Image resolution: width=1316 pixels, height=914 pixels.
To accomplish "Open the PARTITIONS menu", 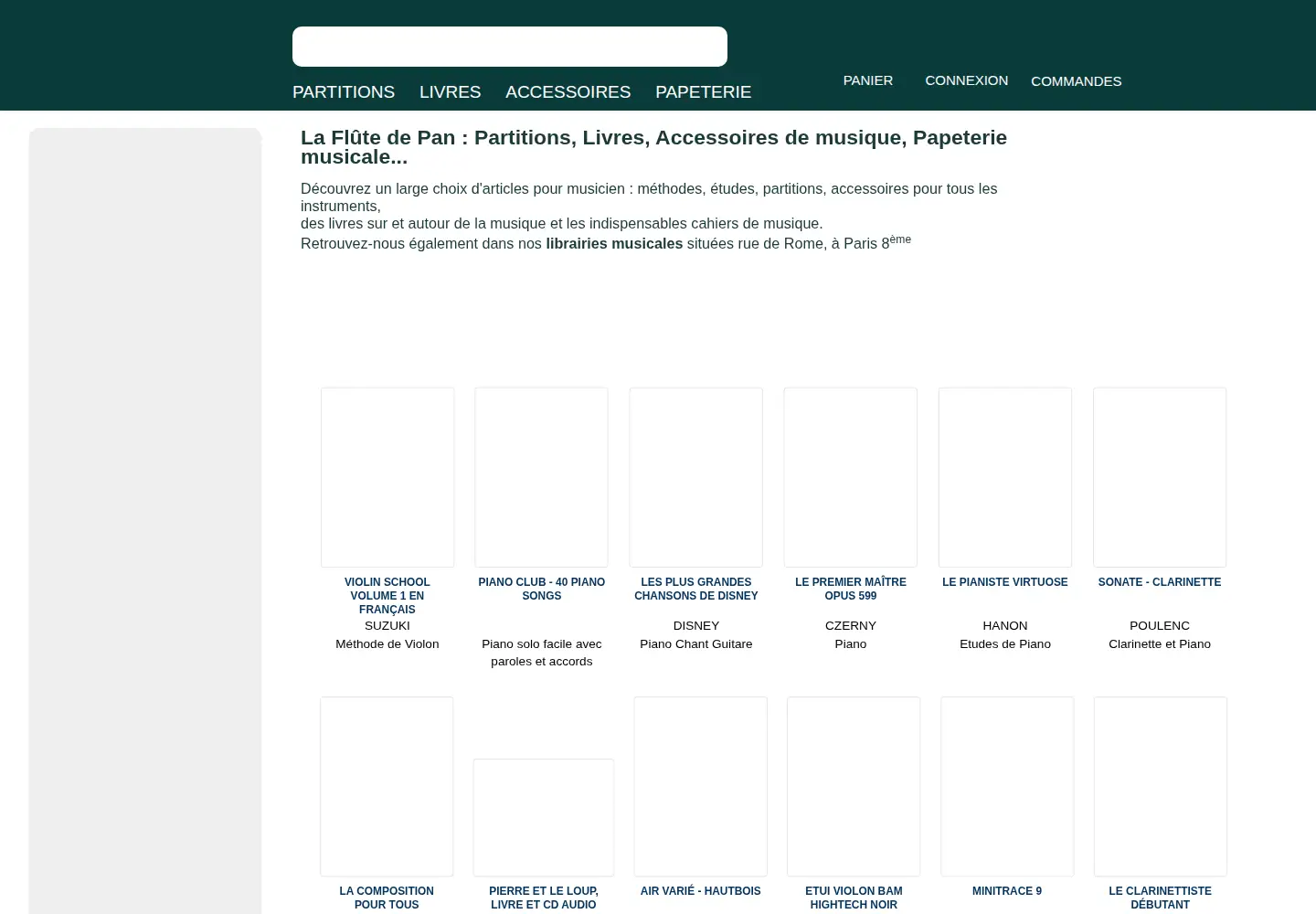I will [344, 92].
